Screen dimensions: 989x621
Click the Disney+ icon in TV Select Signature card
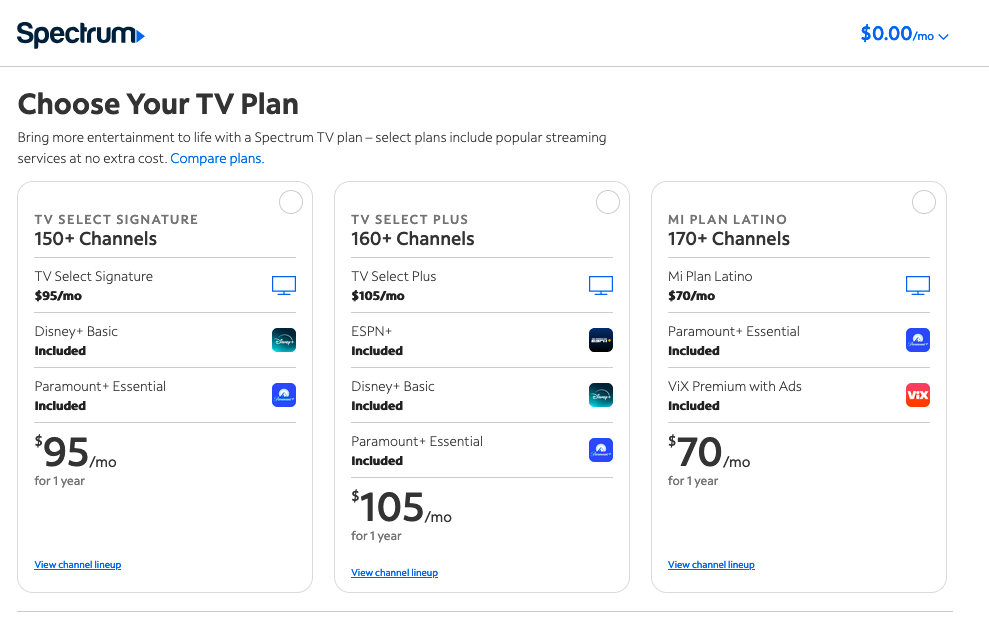pyautogui.click(x=284, y=340)
